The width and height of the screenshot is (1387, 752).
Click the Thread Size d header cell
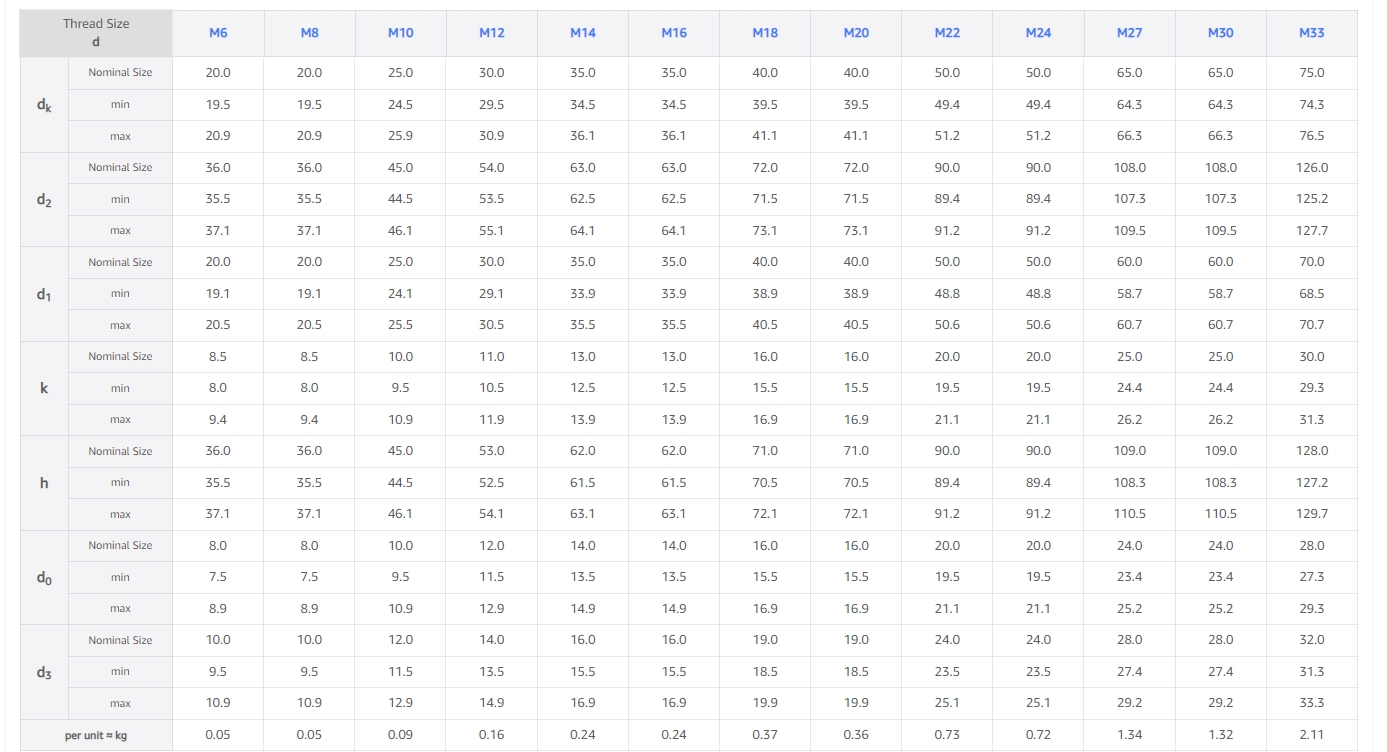96,33
